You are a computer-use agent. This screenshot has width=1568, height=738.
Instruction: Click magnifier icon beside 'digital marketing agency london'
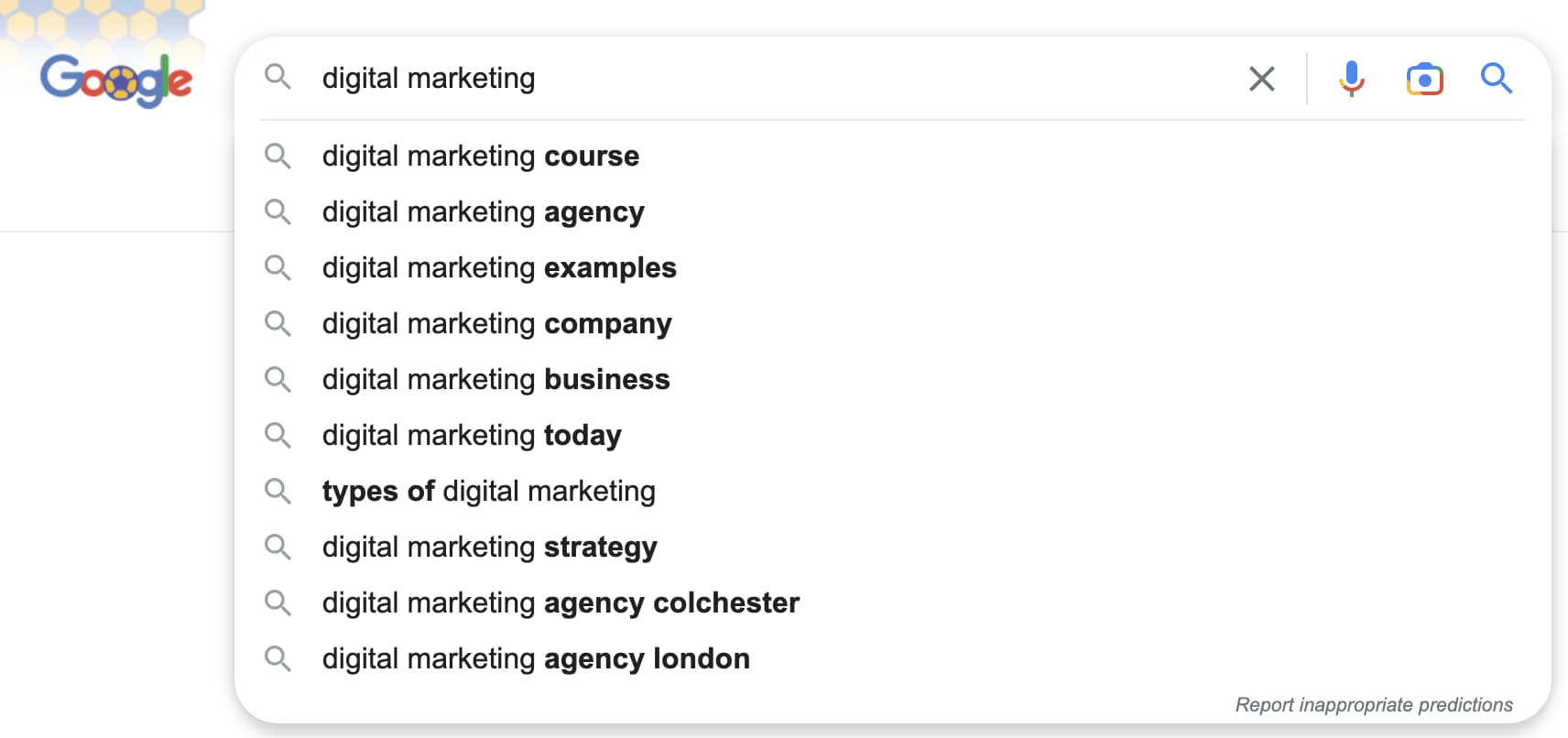point(278,658)
